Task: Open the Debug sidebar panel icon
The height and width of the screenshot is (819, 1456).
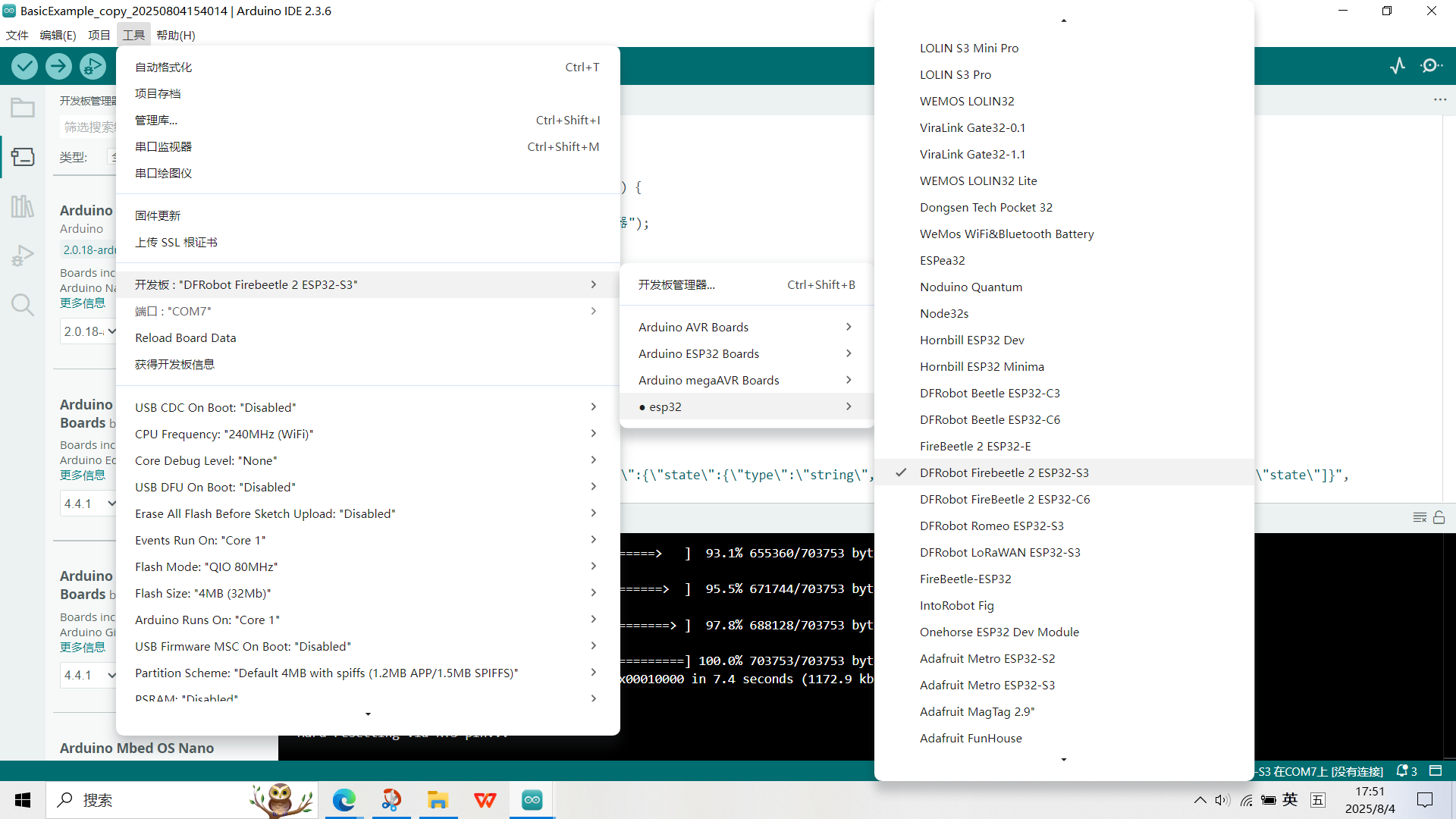Action: click(x=23, y=256)
